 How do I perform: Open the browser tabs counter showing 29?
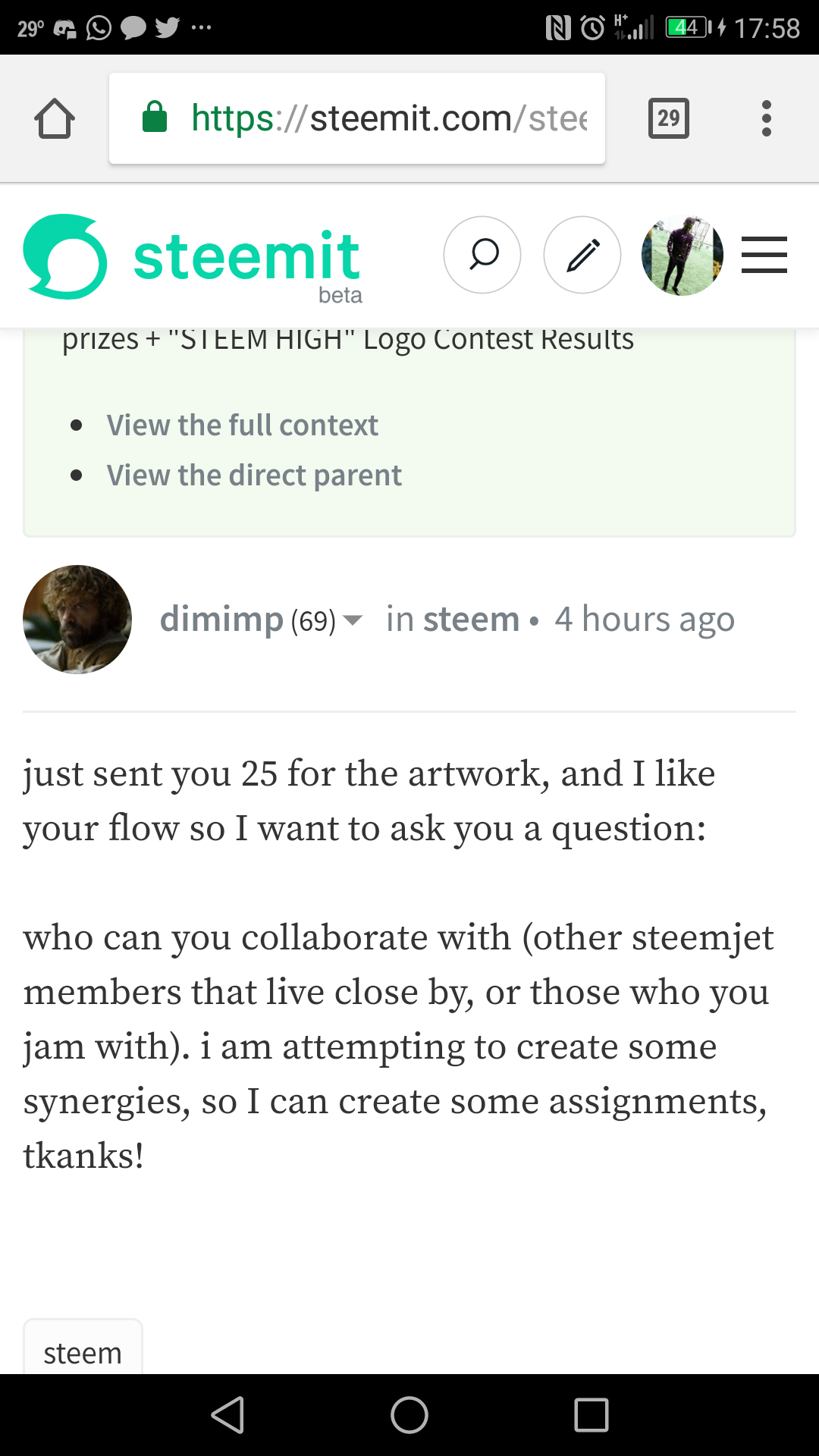[668, 118]
